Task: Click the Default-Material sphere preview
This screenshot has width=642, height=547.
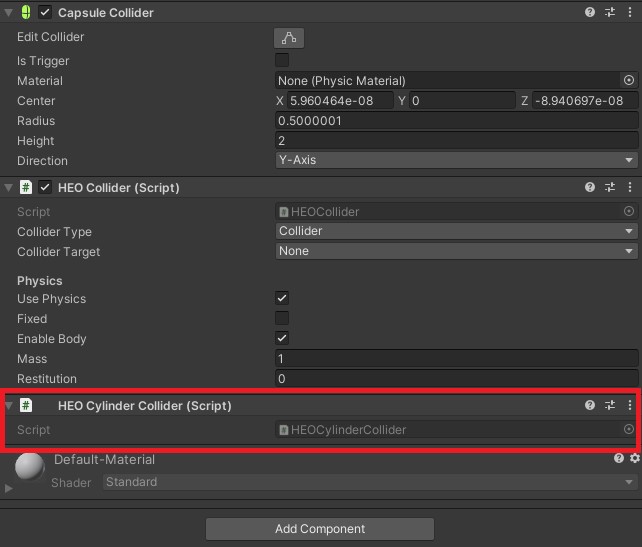Action: point(30,467)
